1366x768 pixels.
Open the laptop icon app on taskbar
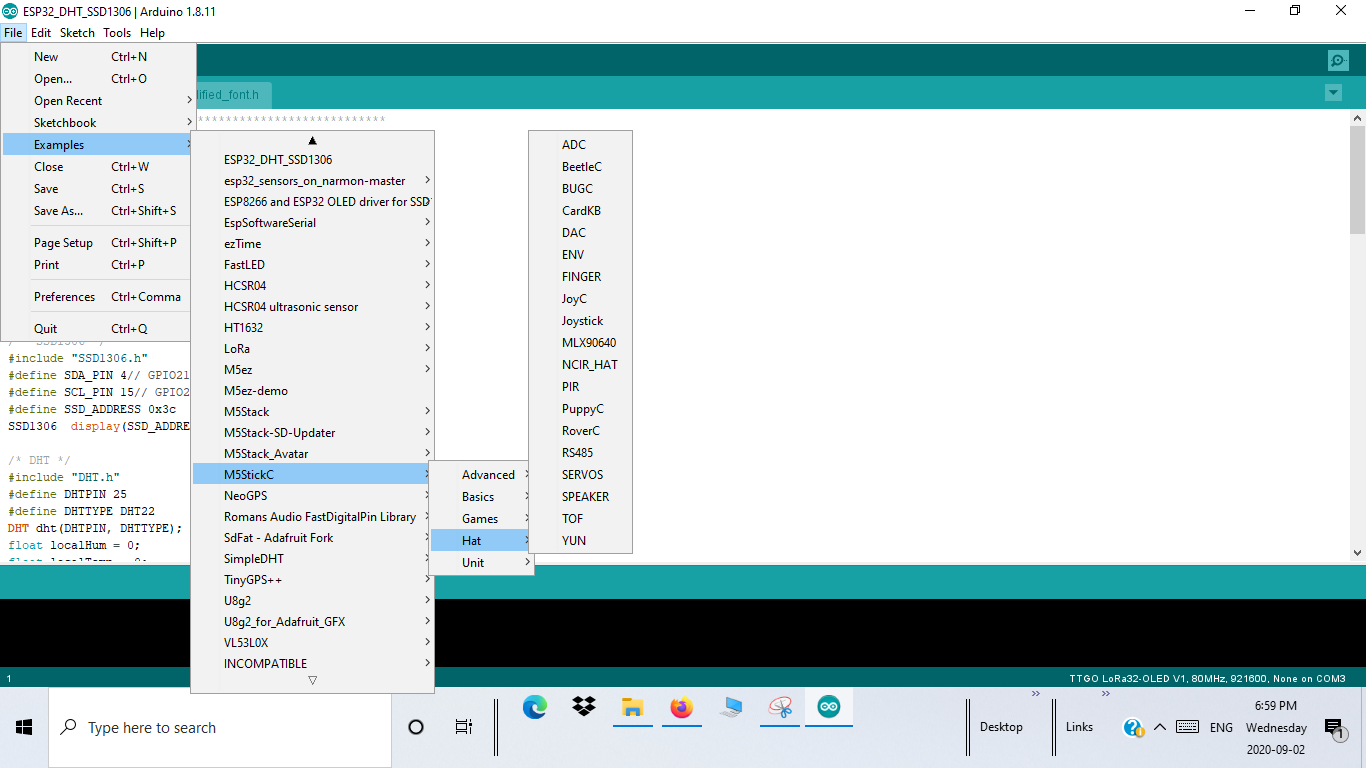[731, 708]
